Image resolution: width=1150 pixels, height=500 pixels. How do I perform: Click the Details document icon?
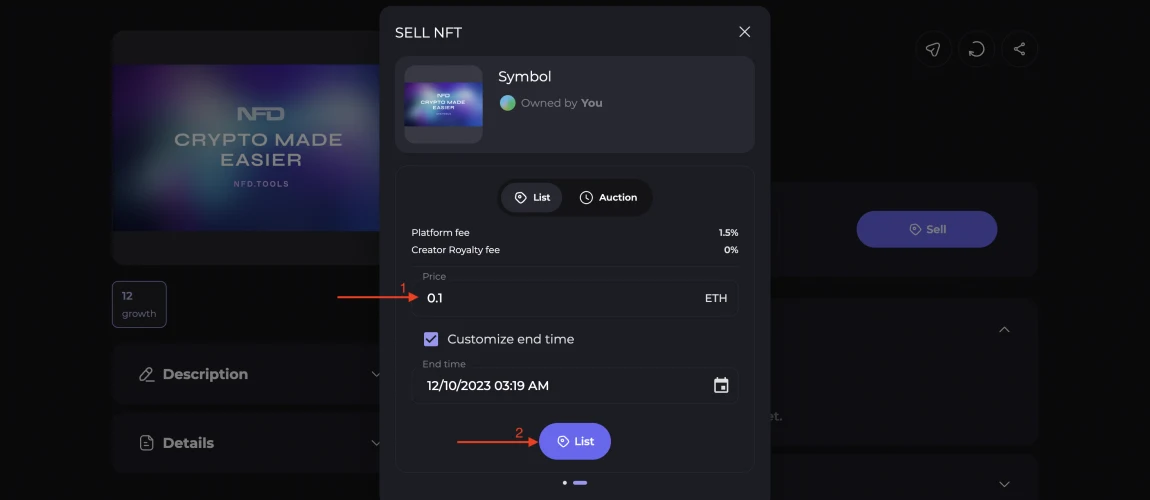(x=147, y=443)
